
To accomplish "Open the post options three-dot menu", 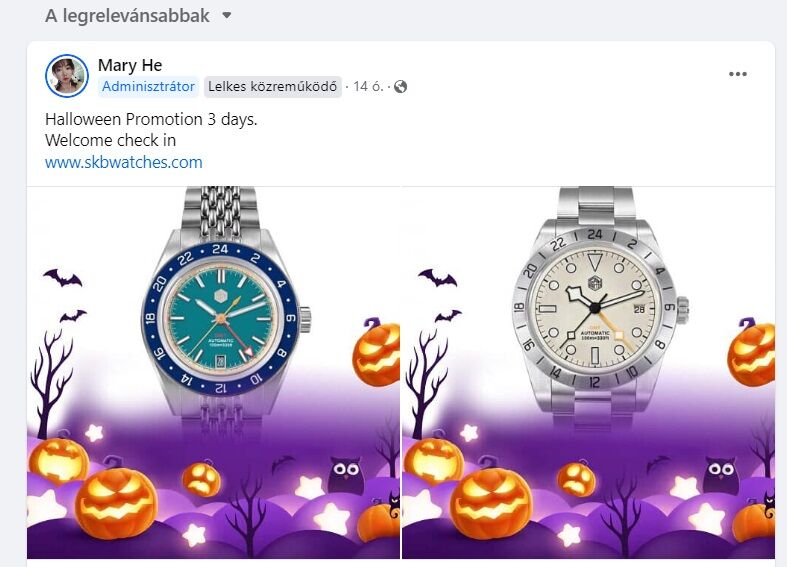I will [737, 74].
